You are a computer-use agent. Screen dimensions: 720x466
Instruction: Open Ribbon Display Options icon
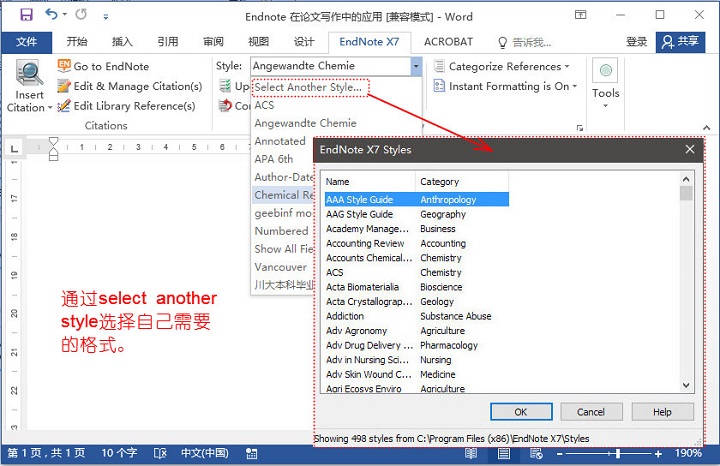[580, 15]
